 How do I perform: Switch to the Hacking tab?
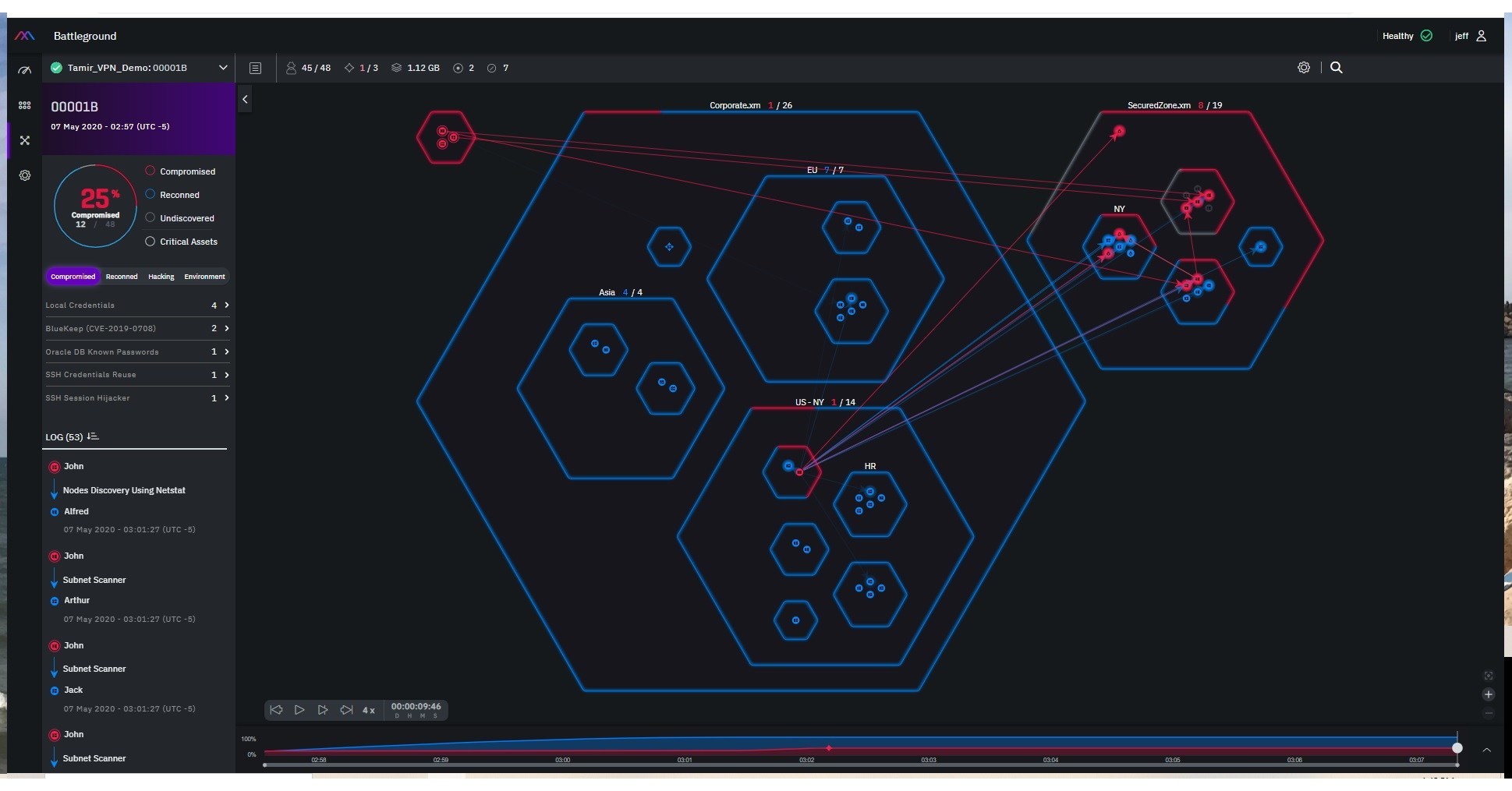[161, 277]
